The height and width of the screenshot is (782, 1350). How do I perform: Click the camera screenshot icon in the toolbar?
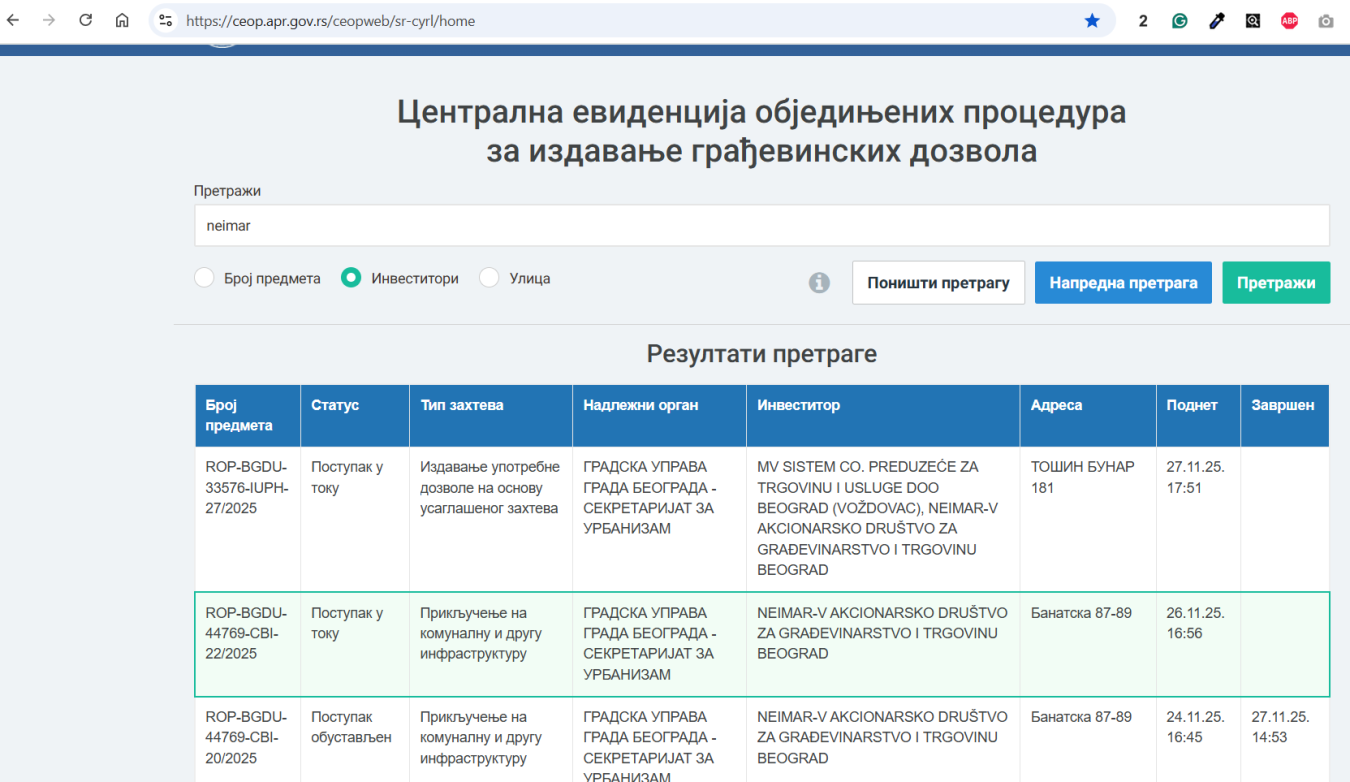click(x=1325, y=20)
